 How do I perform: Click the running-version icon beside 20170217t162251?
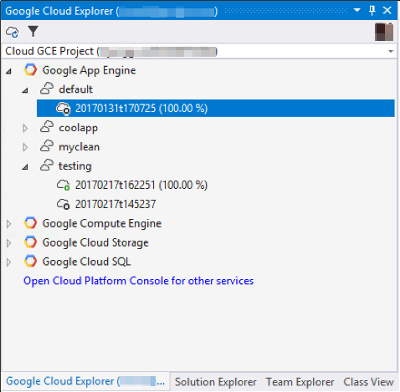(x=63, y=185)
